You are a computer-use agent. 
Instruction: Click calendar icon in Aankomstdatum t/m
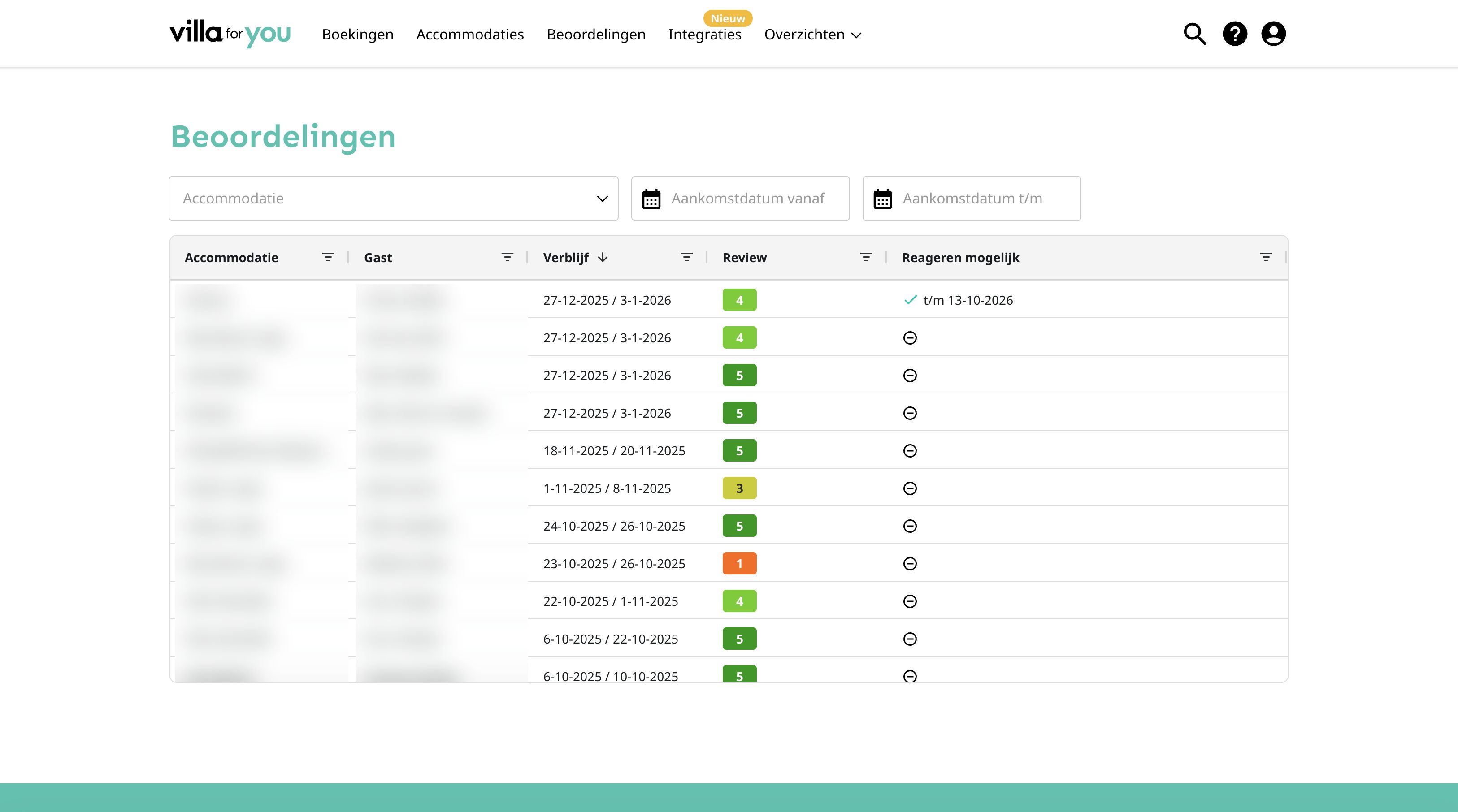(883, 199)
